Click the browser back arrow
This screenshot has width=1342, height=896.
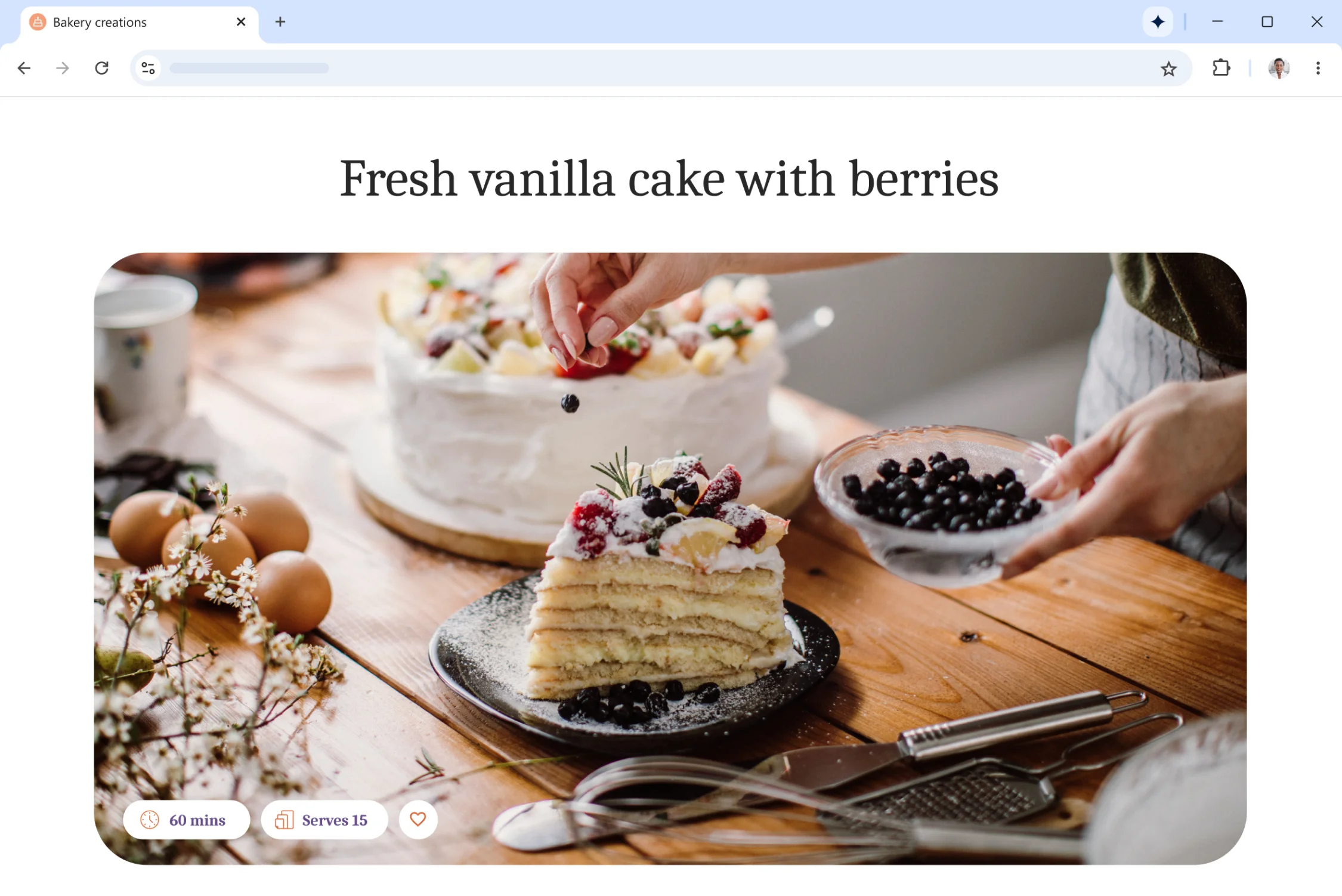(x=24, y=68)
